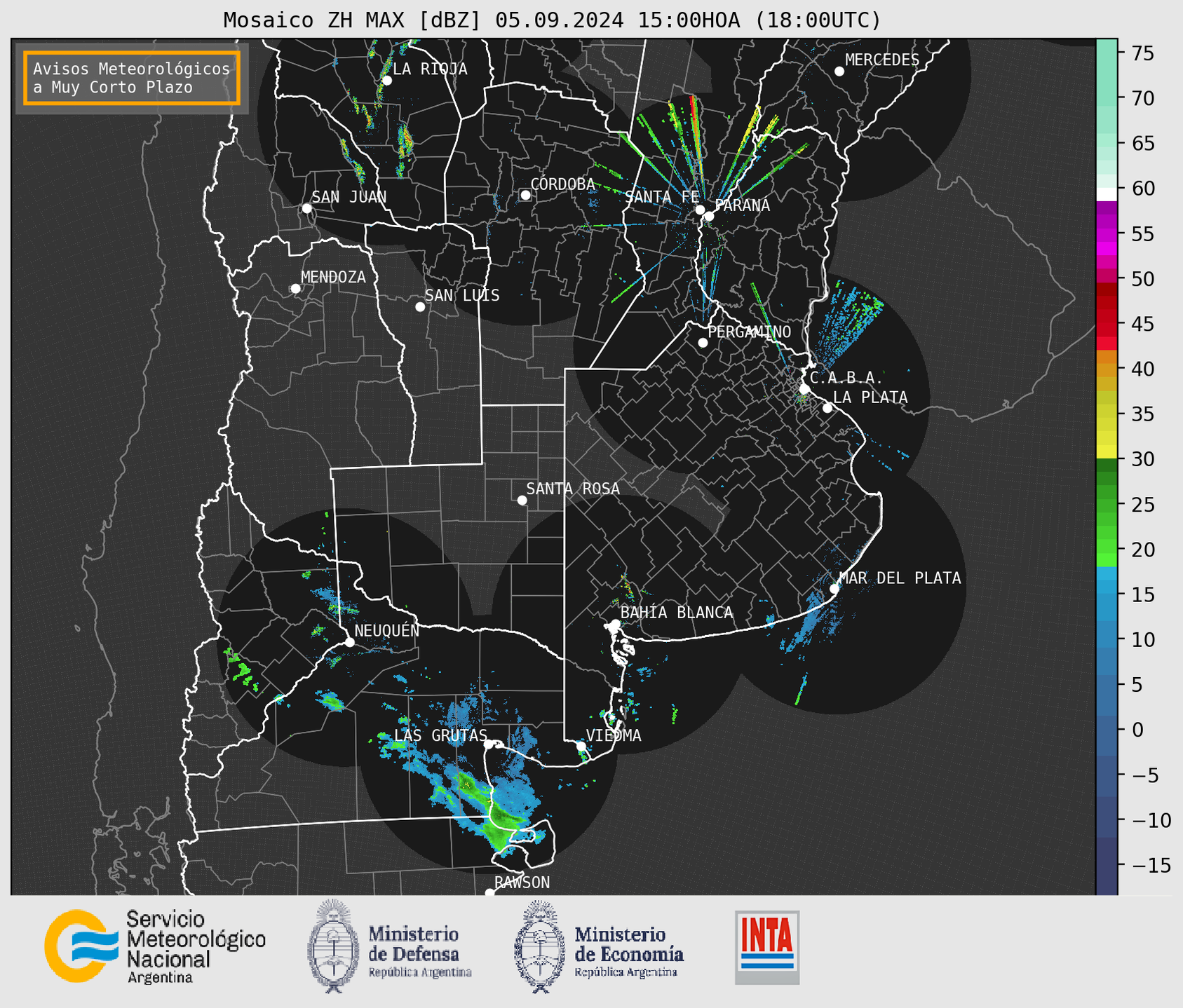Screen dimensions: 1183x1008
Task: Click the PARANÁ label text
Action: pyautogui.click(x=742, y=205)
